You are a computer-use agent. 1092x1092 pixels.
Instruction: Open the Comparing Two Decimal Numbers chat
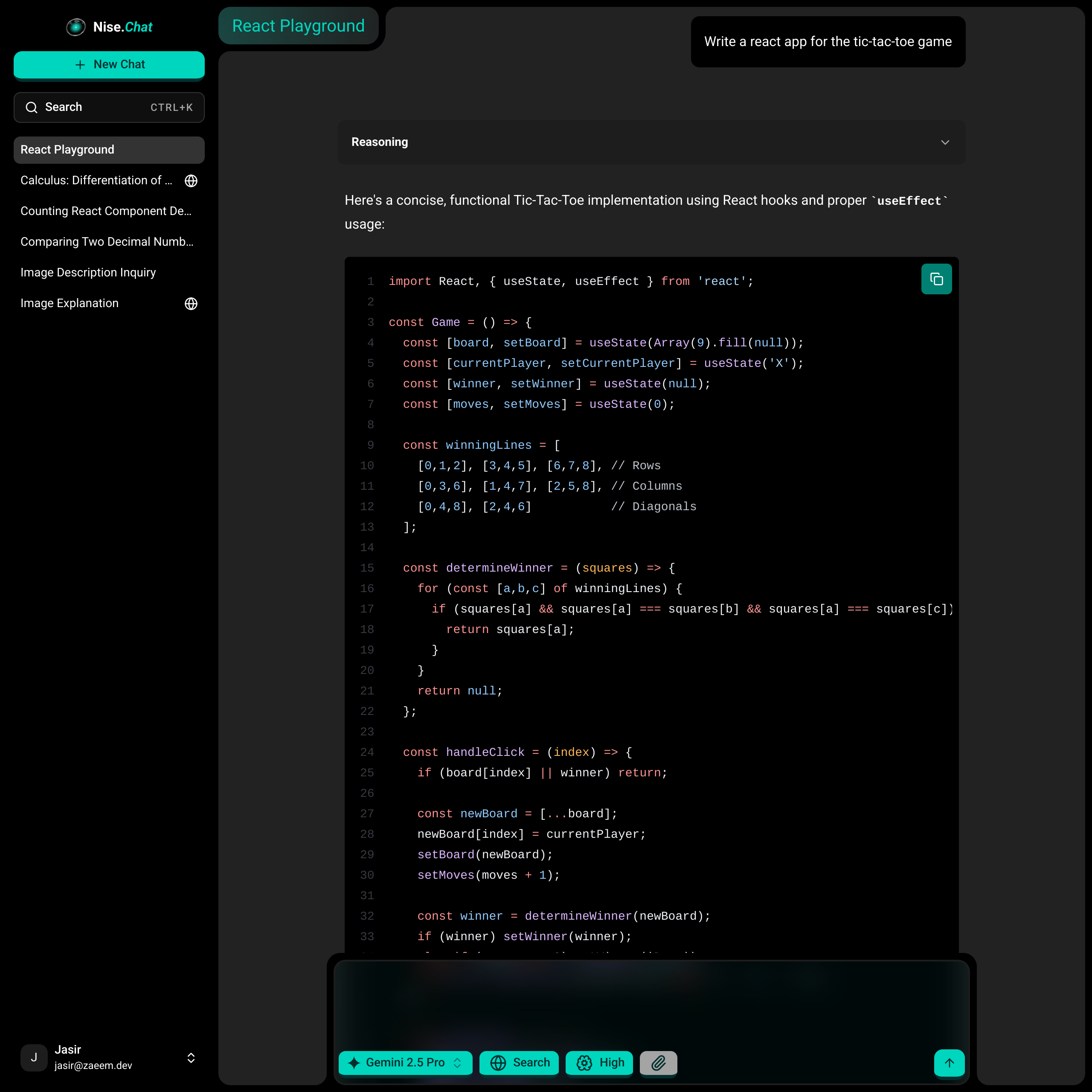tap(106, 242)
